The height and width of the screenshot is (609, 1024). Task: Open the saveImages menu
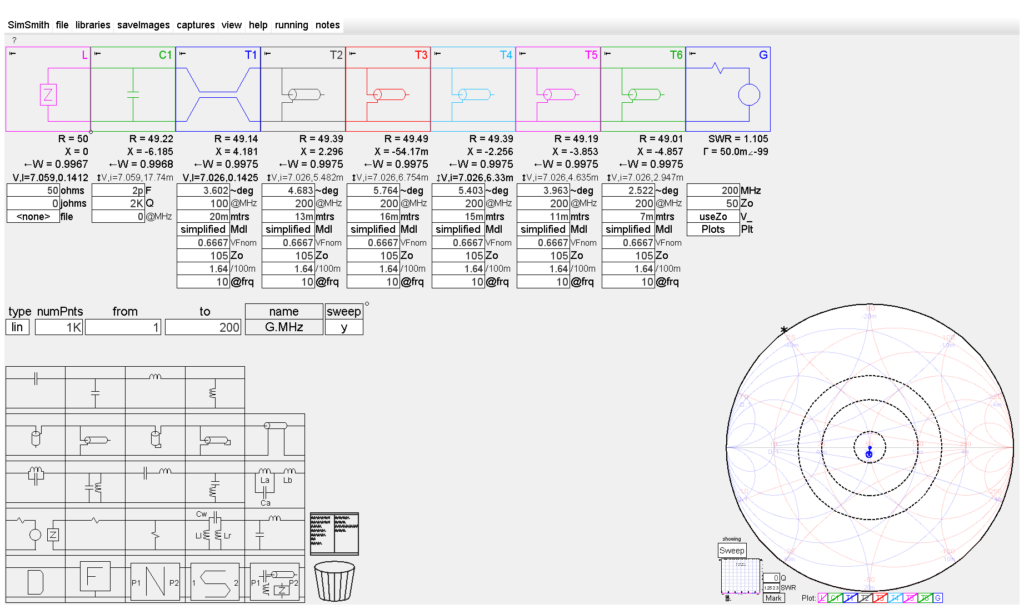click(x=144, y=25)
